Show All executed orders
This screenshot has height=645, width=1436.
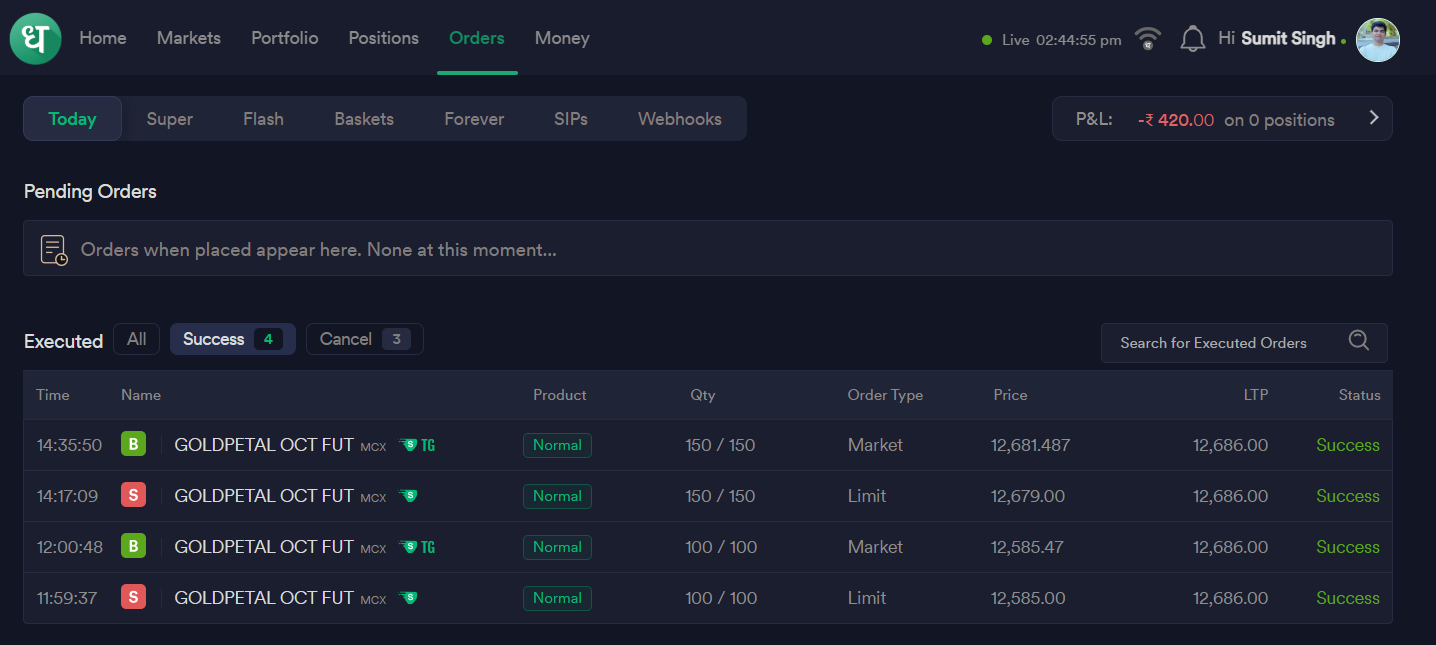(136, 339)
